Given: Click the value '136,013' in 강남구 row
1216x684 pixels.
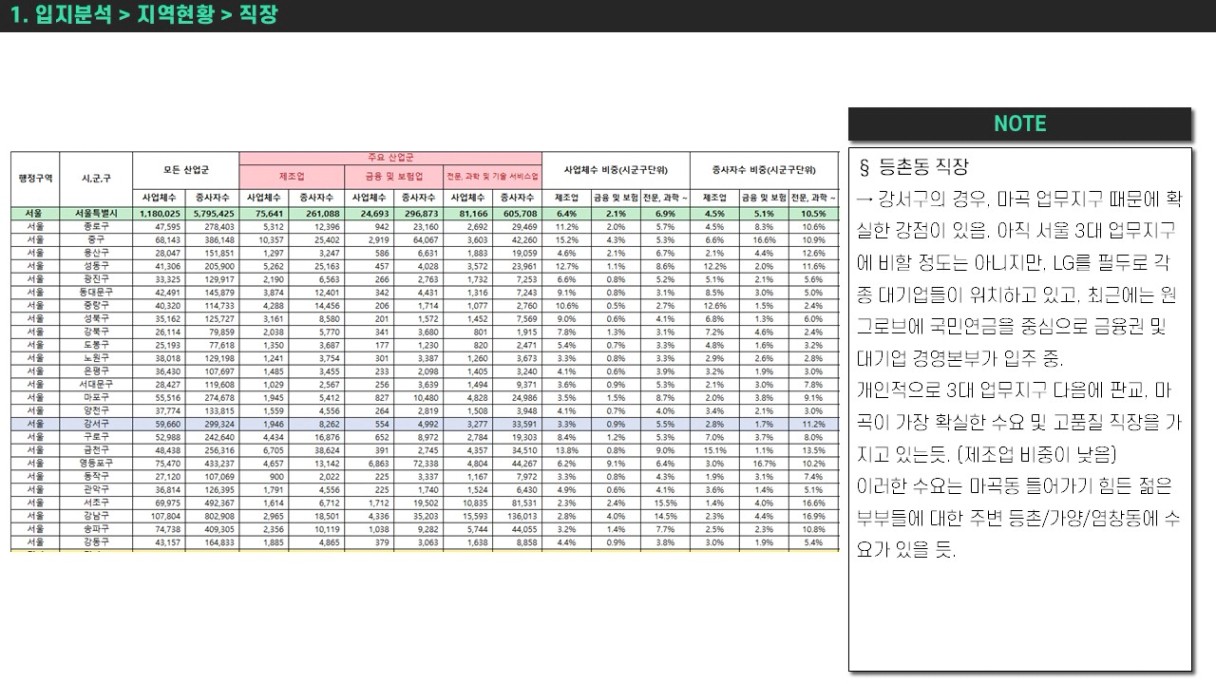Looking at the screenshot, I should tap(522, 514).
